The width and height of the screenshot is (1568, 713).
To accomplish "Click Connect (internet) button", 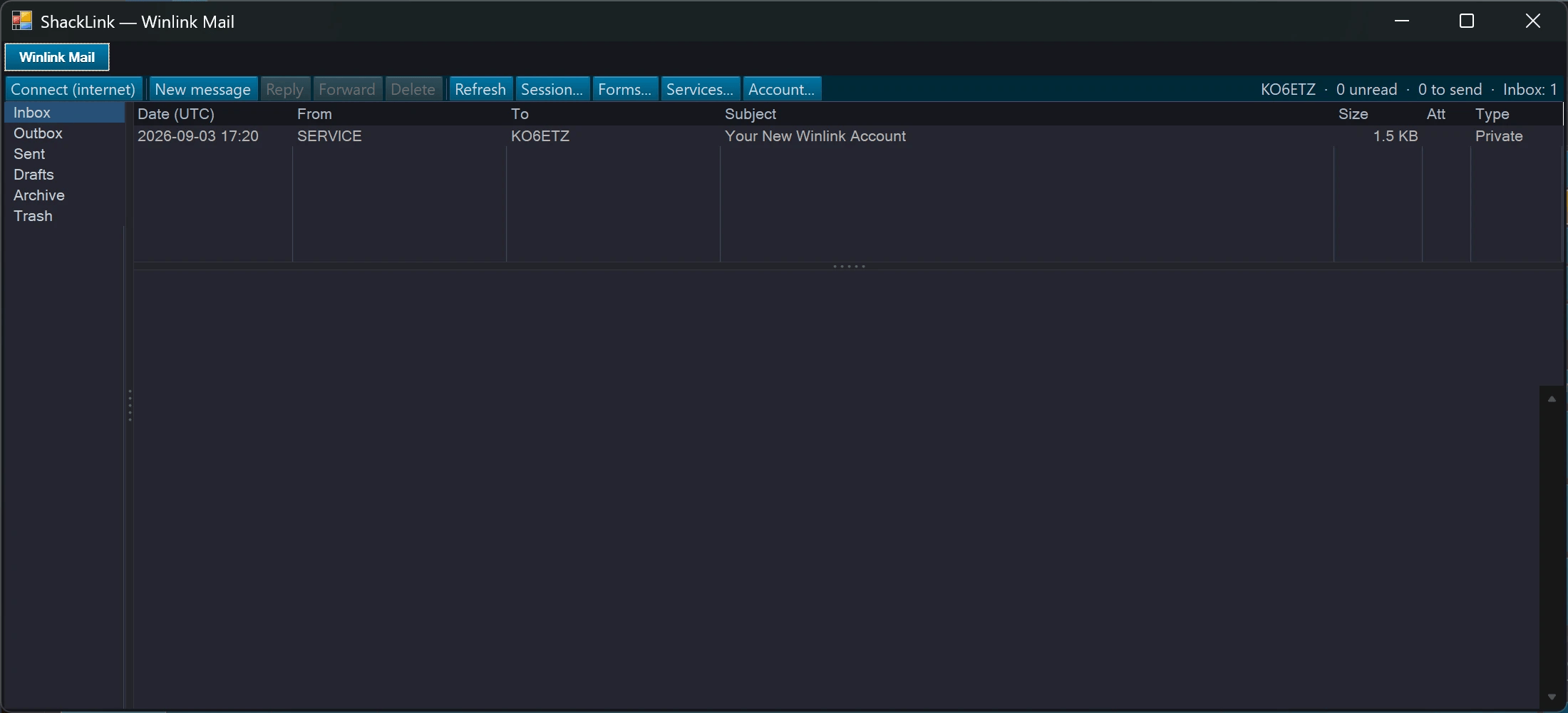I will pyautogui.click(x=73, y=89).
